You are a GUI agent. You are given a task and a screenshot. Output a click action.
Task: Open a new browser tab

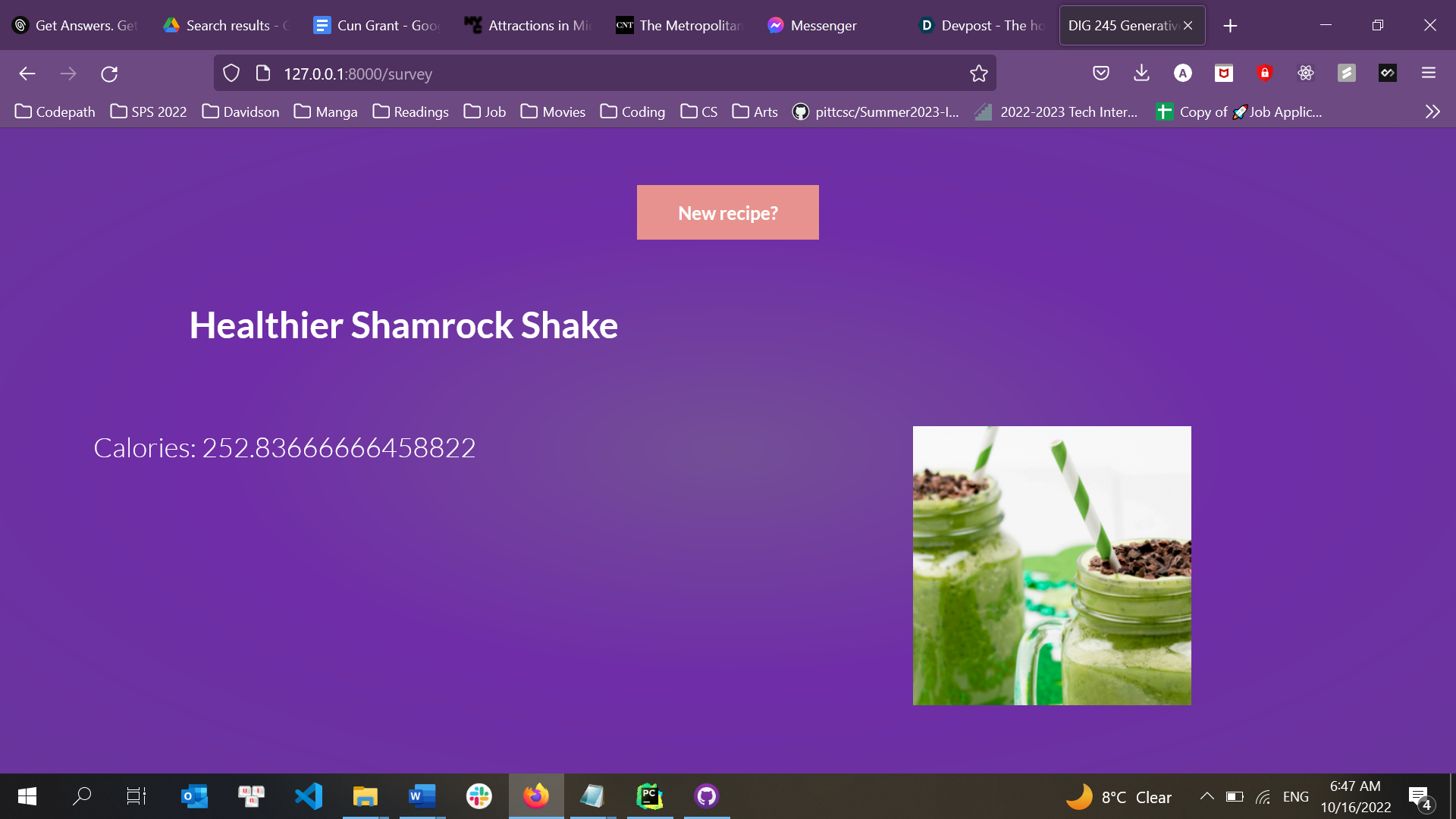pyautogui.click(x=1230, y=26)
